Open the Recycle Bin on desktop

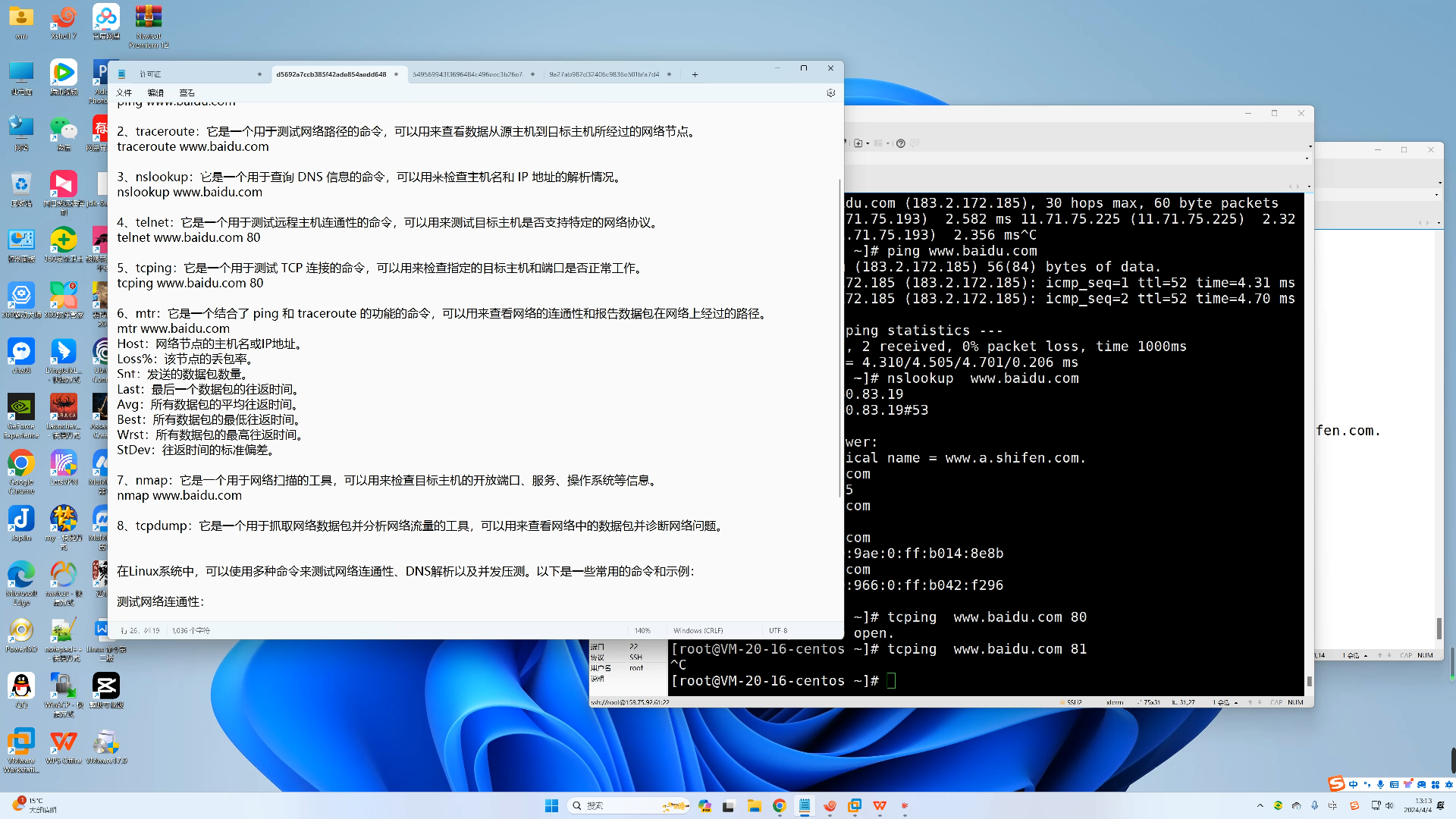coord(21,189)
